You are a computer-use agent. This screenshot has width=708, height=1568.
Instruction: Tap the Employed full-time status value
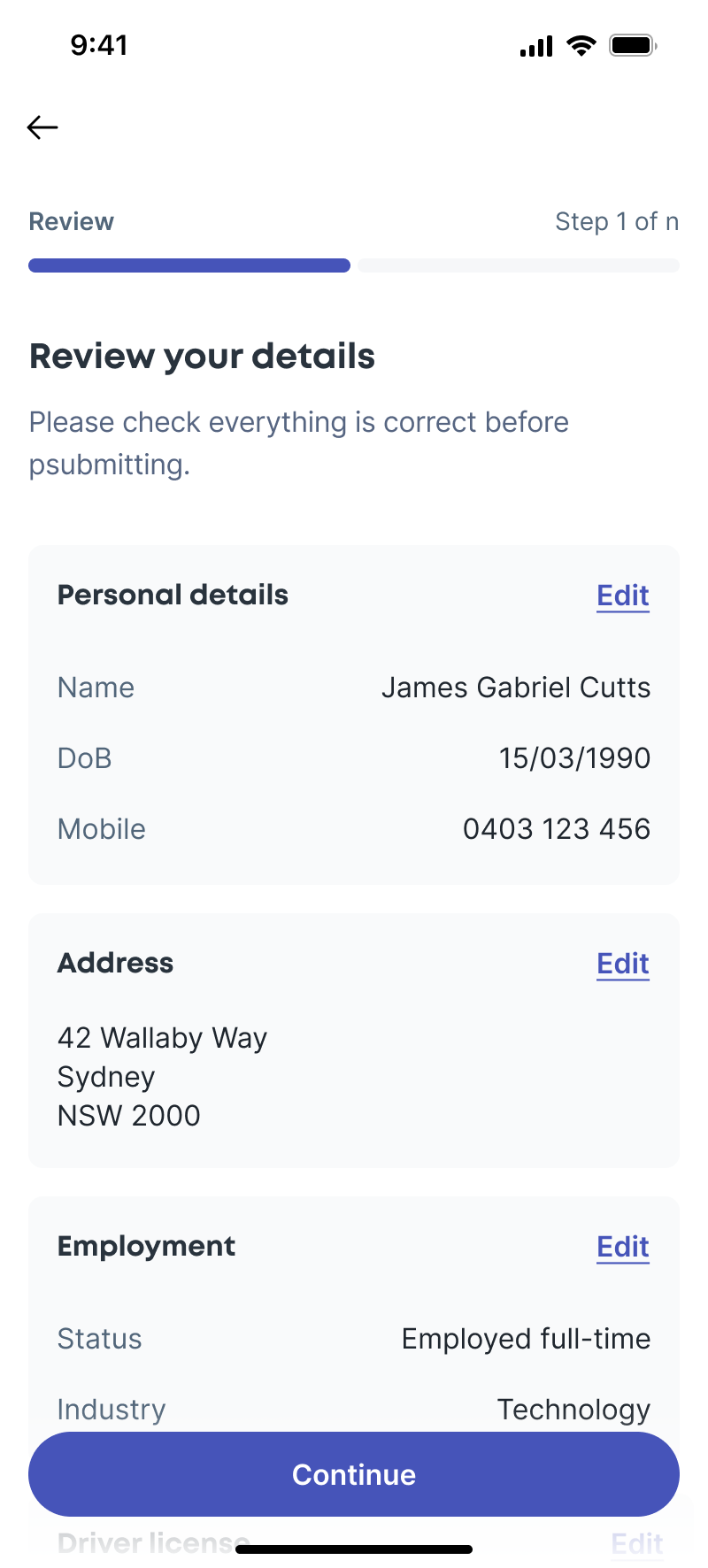click(527, 1339)
